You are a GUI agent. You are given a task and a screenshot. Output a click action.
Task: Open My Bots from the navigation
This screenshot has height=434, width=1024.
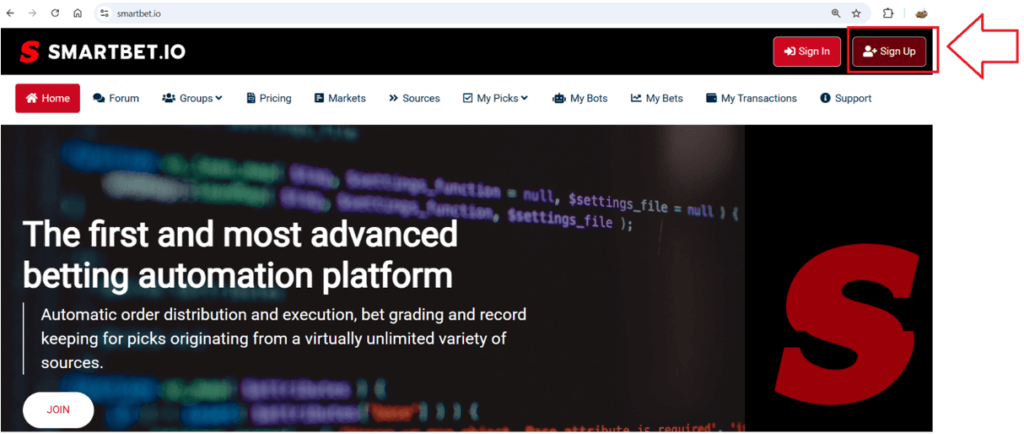point(582,98)
